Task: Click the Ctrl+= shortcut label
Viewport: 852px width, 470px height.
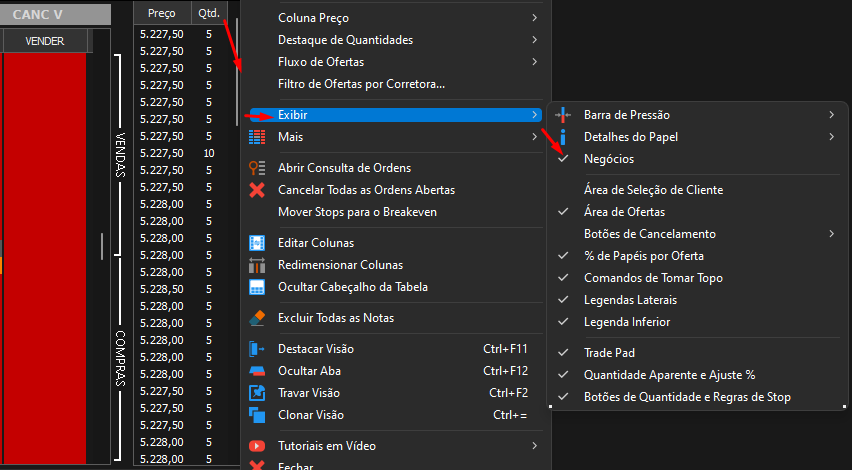Action: pyautogui.click(x=510, y=415)
